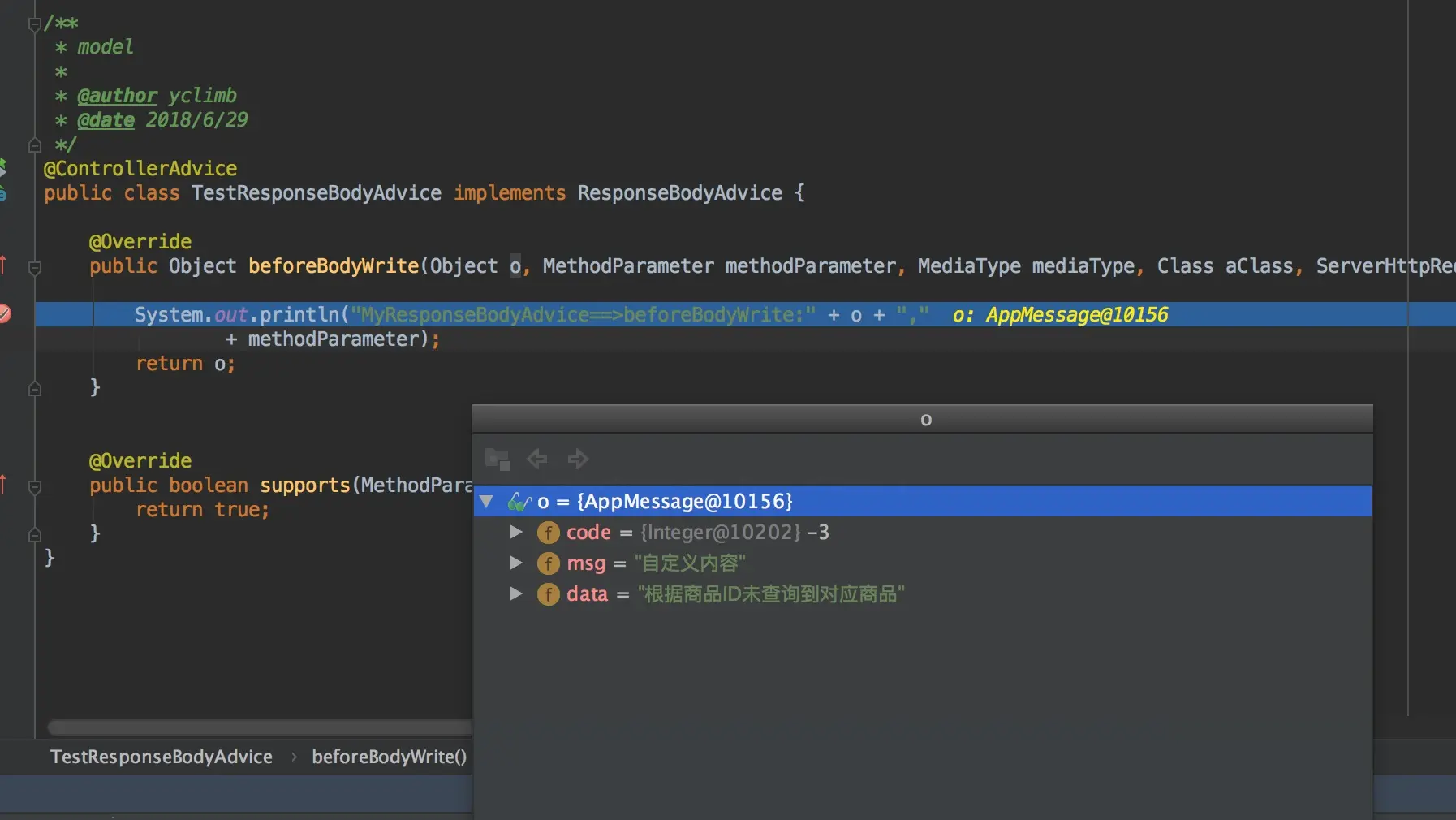The height and width of the screenshot is (820, 1456).
Task: Click the fold marker at beforeBodyWrite's closing brace
Action: (x=34, y=389)
